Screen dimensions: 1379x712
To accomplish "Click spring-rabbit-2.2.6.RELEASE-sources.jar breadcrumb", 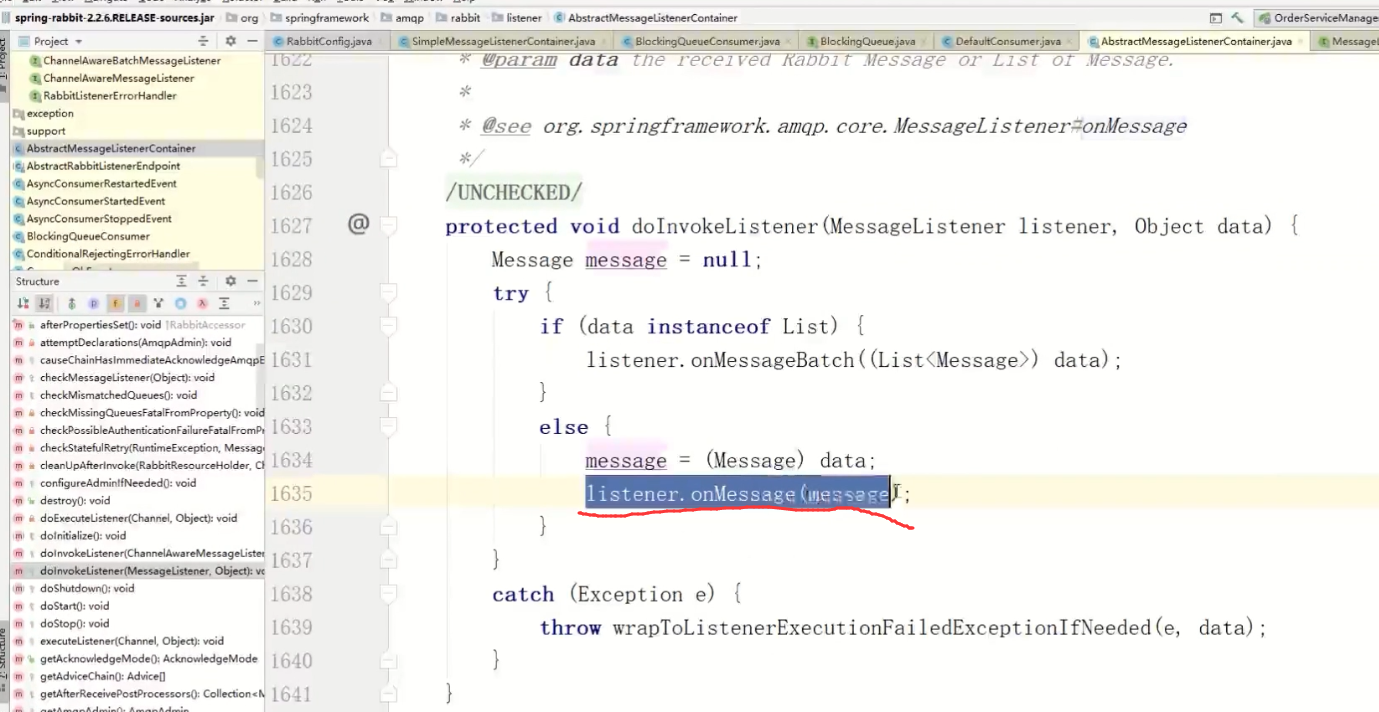I will coord(112,18).
